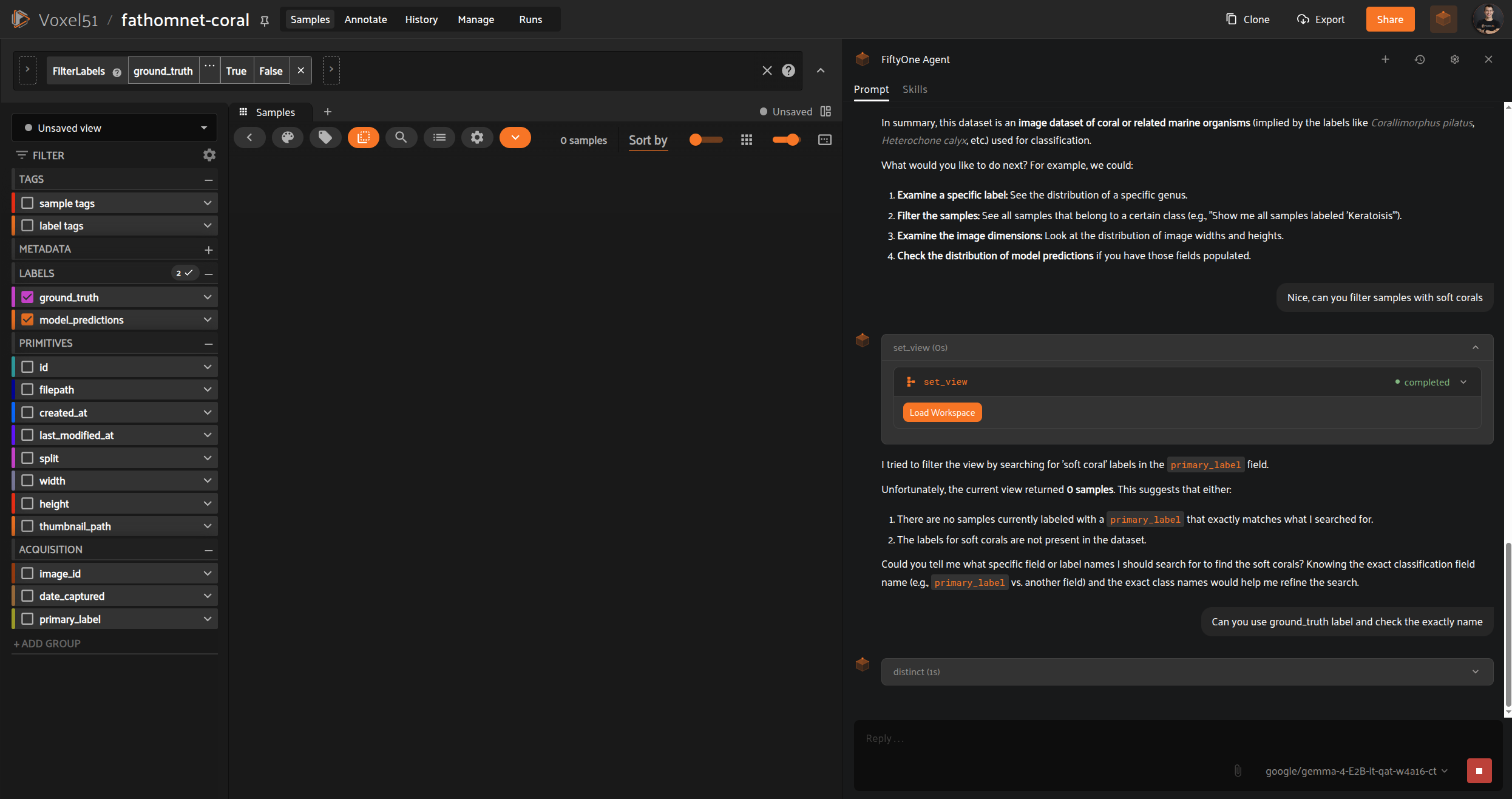The height and width of the screenshot is (799, 1512).
Task: Click Add Group in sidebar
Action: (x=47, y=644)
